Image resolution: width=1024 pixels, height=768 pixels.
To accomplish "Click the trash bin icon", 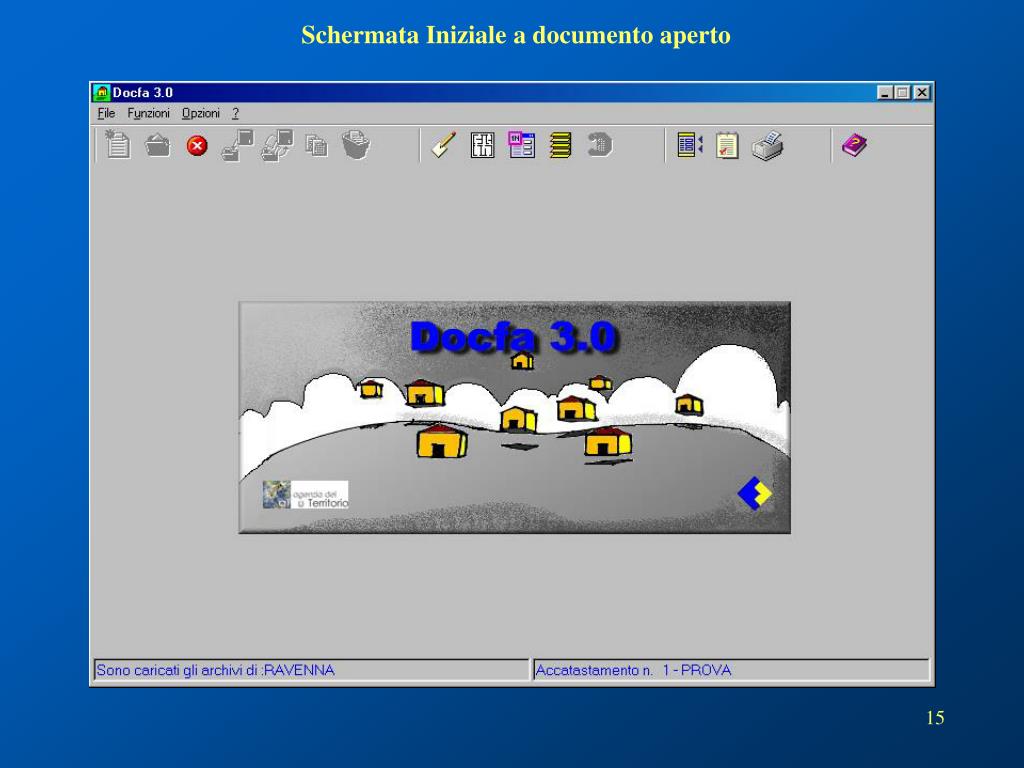I will pos(356,144).
